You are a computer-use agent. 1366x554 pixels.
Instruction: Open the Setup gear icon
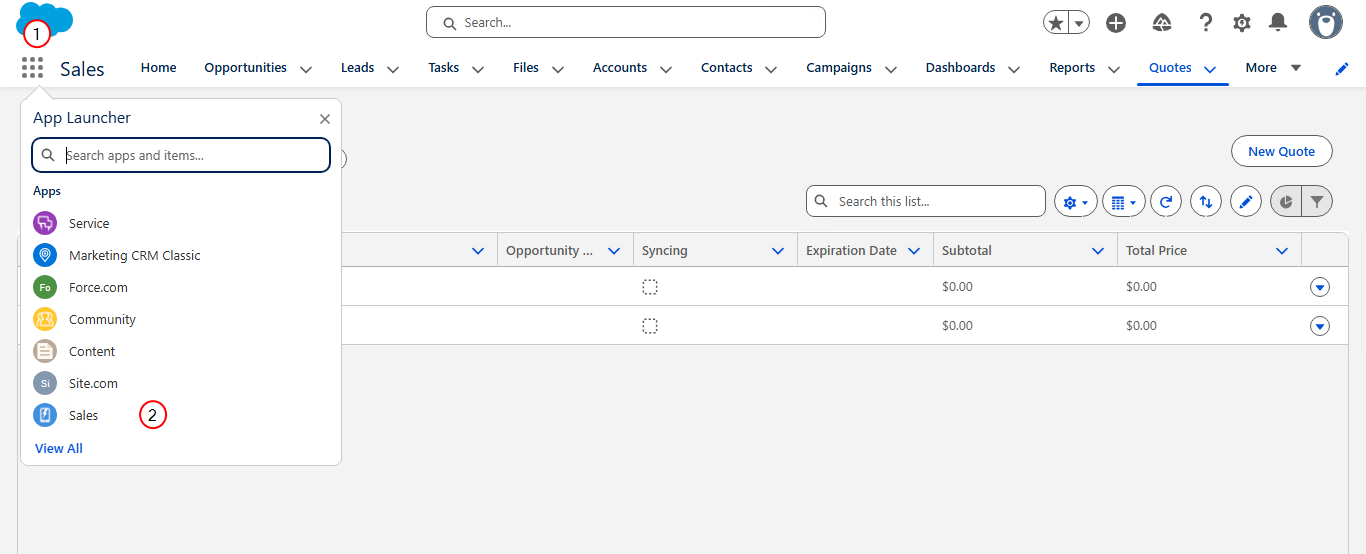pos(1242,22)
